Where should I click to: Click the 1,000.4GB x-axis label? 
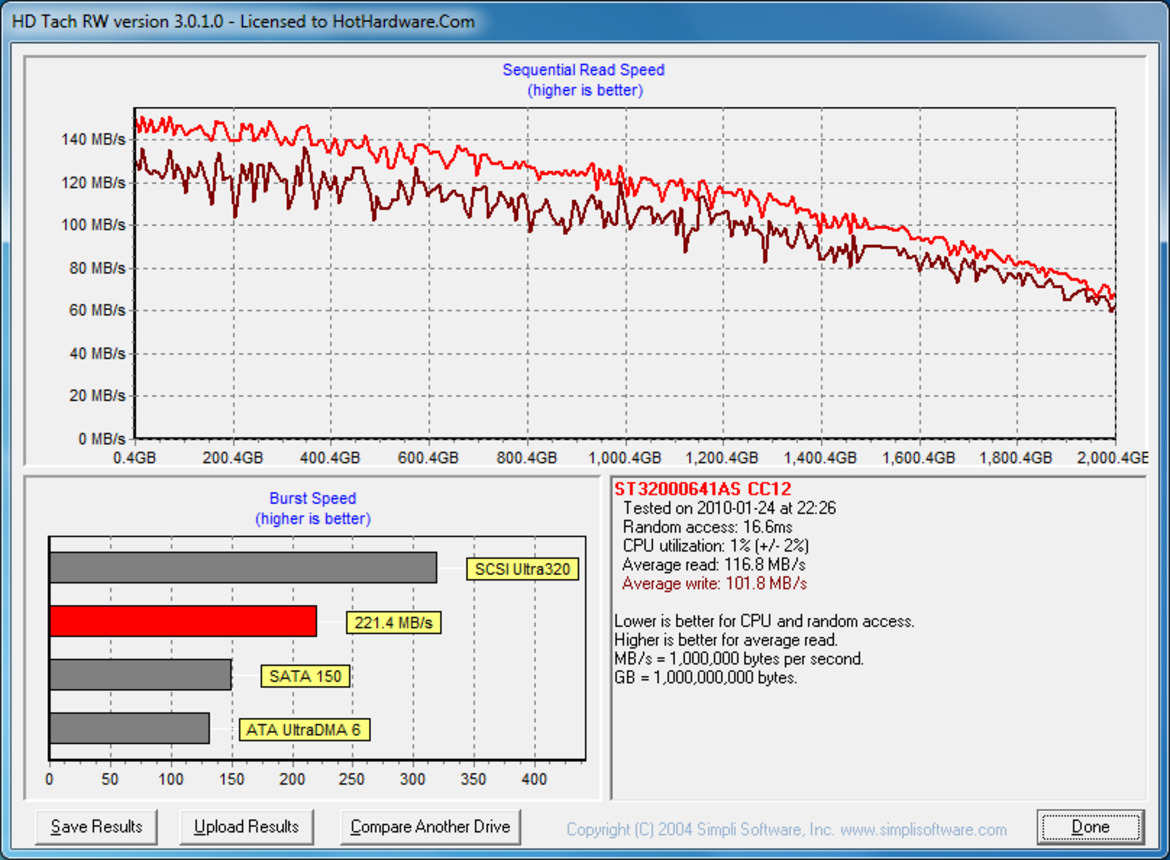pos(625,457)
